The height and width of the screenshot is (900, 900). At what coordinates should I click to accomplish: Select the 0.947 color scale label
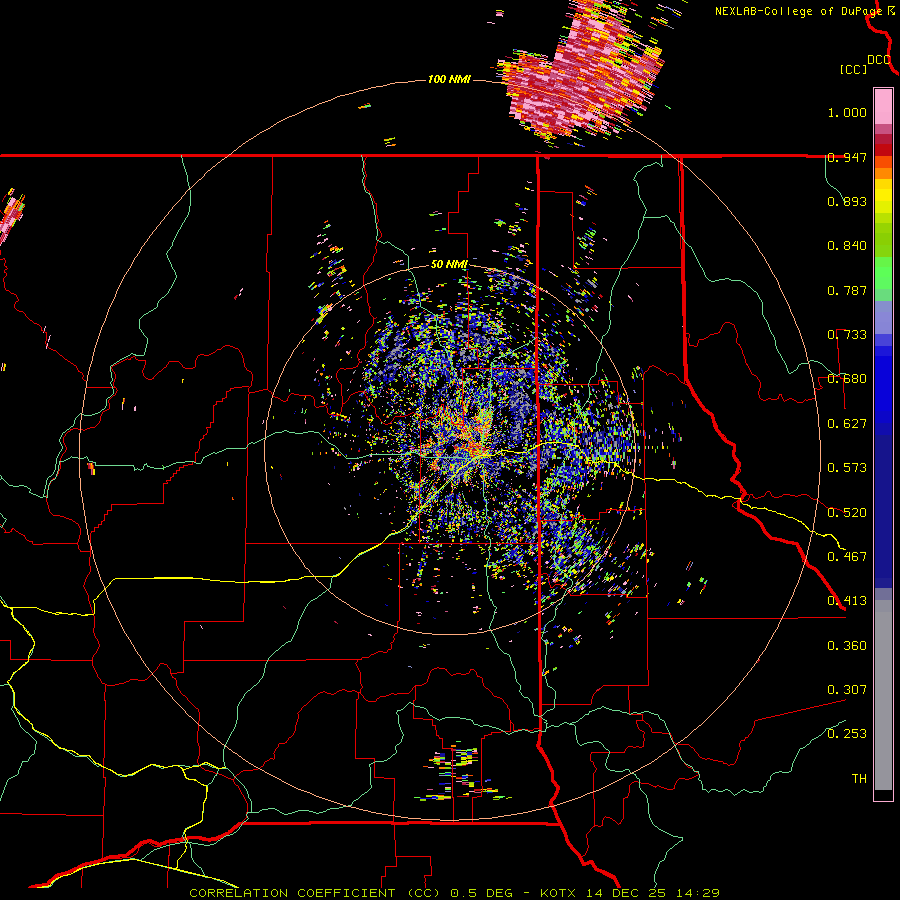pyautogui.click(x=847, y=157)
